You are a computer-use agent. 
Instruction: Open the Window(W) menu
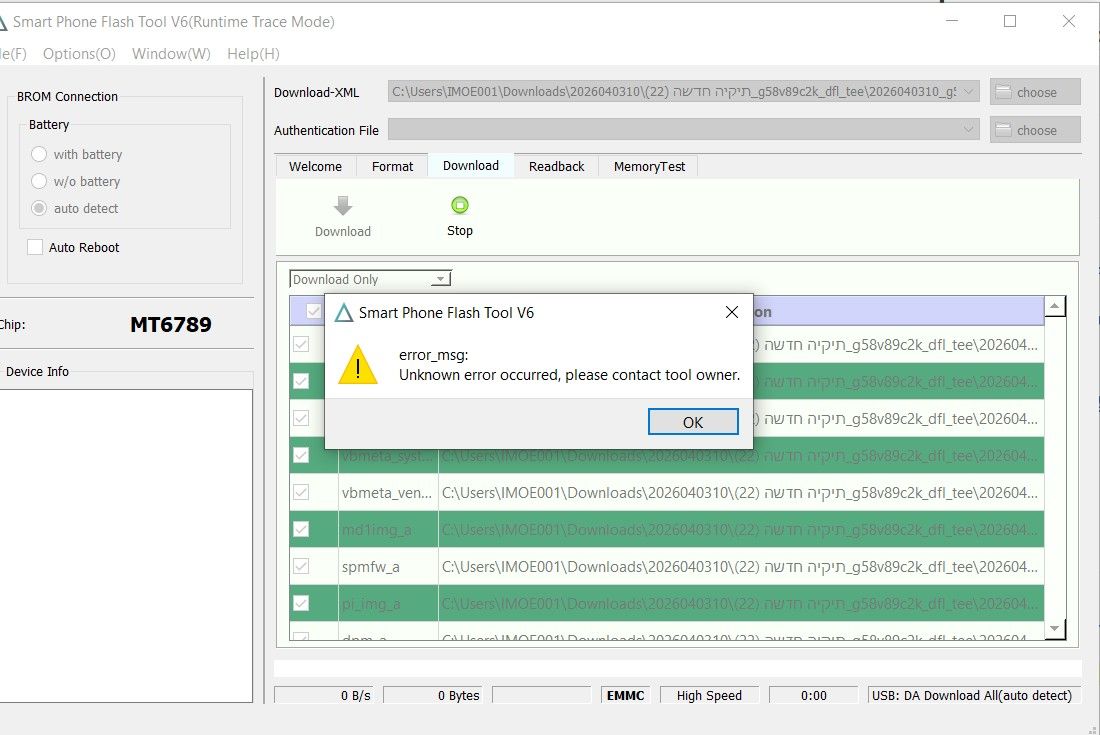(171, 54)
